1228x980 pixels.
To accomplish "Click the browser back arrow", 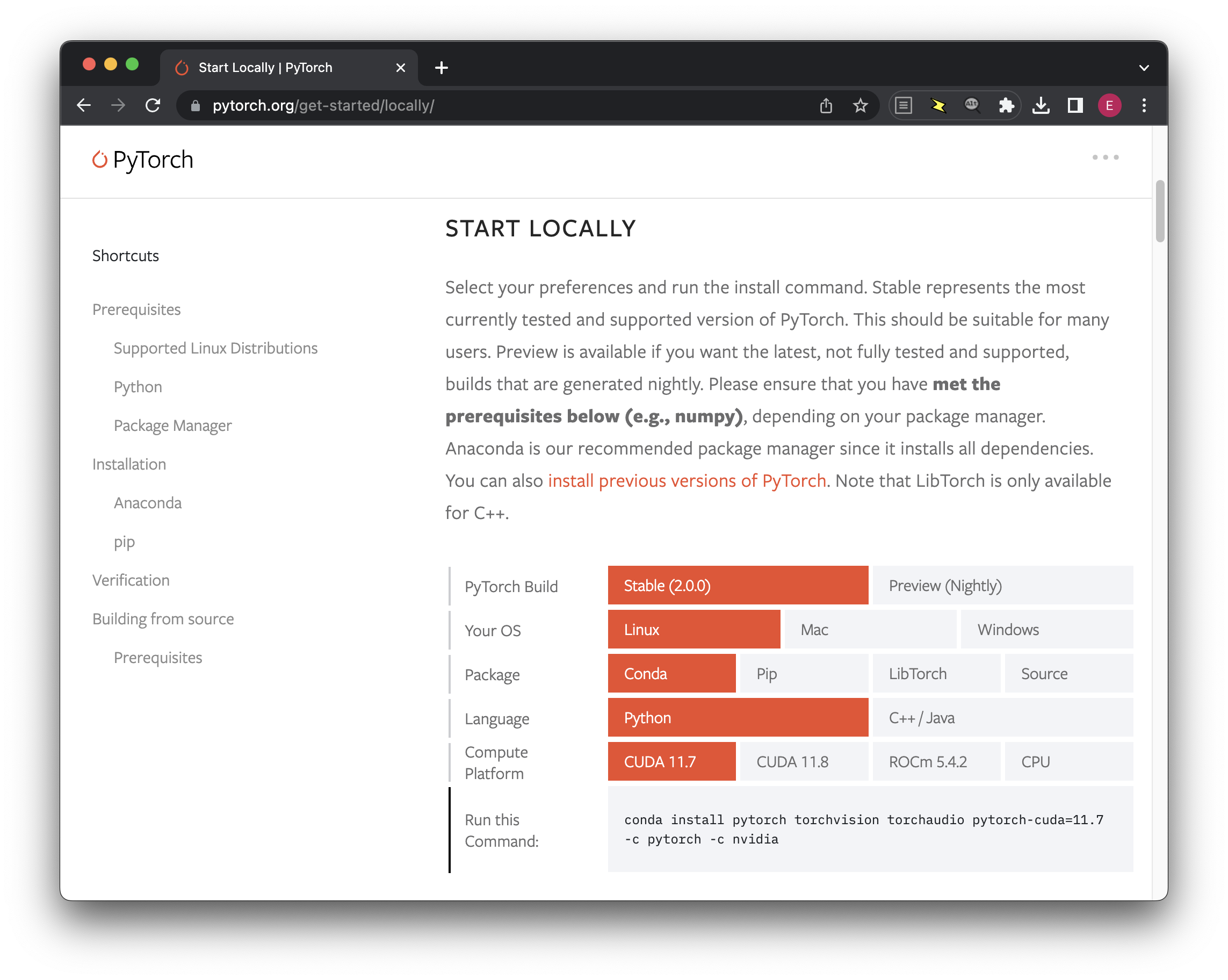I will pos(84,105).
